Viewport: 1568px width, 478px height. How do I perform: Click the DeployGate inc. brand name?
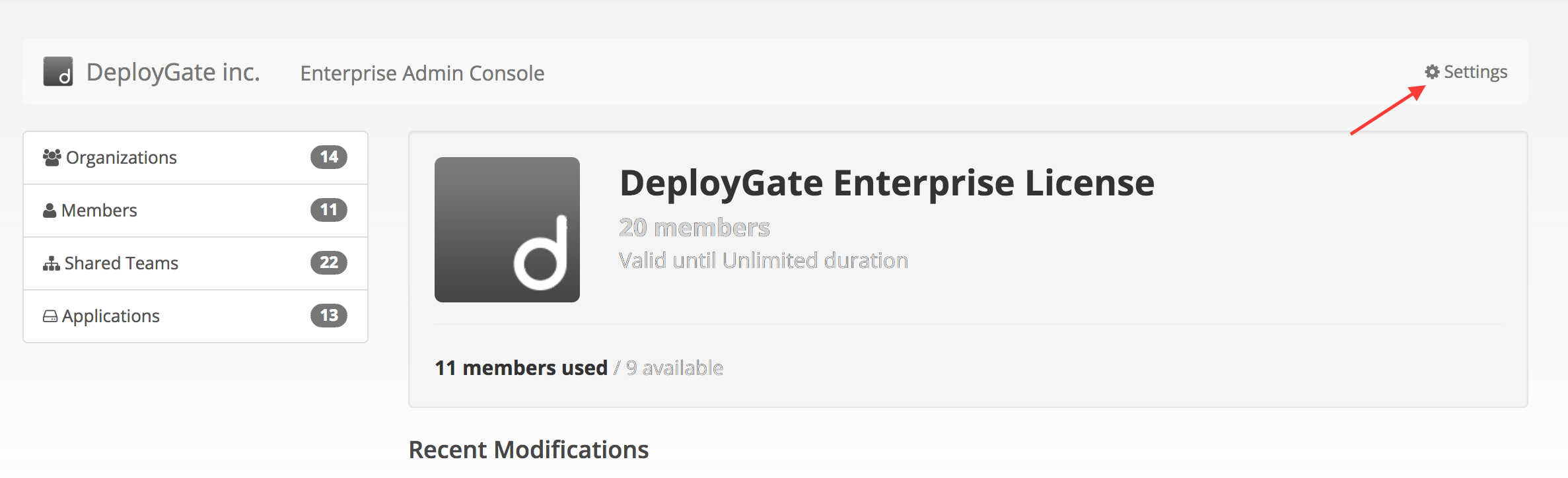[x=173, y=72]
